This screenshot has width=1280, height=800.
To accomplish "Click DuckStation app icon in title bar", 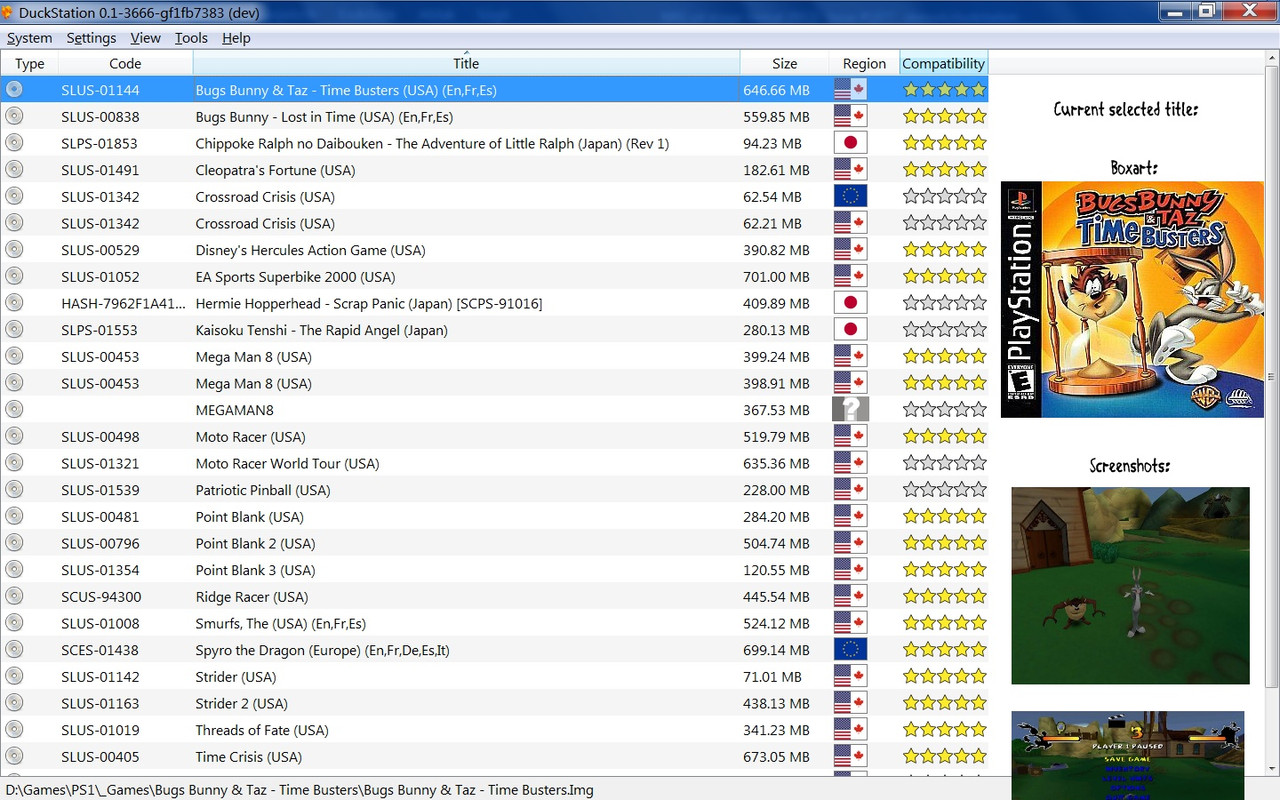I will click(9, 11).
